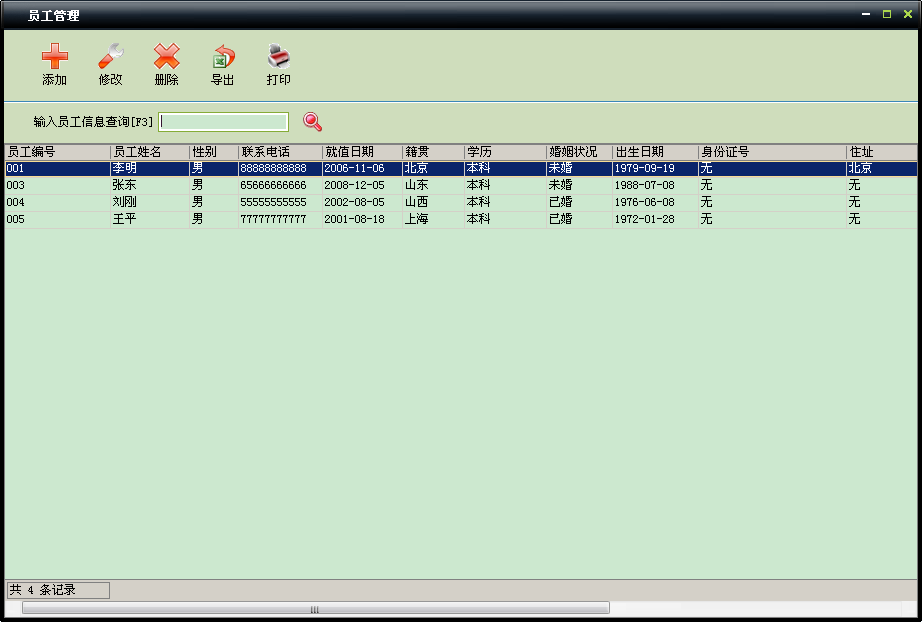Image resolution: width=922 pixels, height=622 pixels.
Task: Sort by 员工姓名 column header
Action: coord(149,152)
